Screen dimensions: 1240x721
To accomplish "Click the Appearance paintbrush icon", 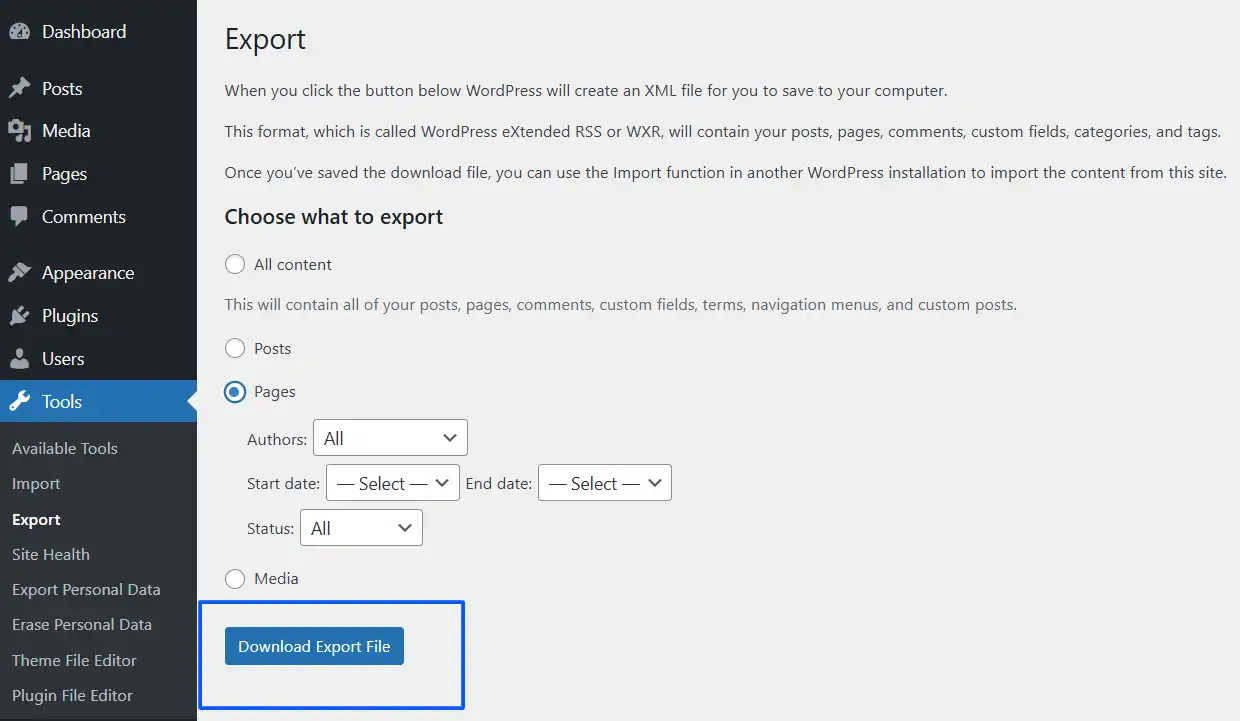I will [x=19, y=273].
